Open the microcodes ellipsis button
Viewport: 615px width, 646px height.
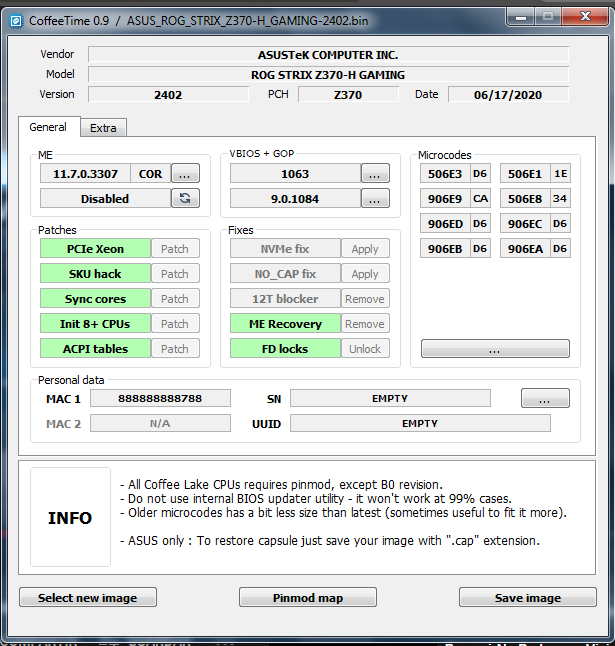[x=495, y=349]
